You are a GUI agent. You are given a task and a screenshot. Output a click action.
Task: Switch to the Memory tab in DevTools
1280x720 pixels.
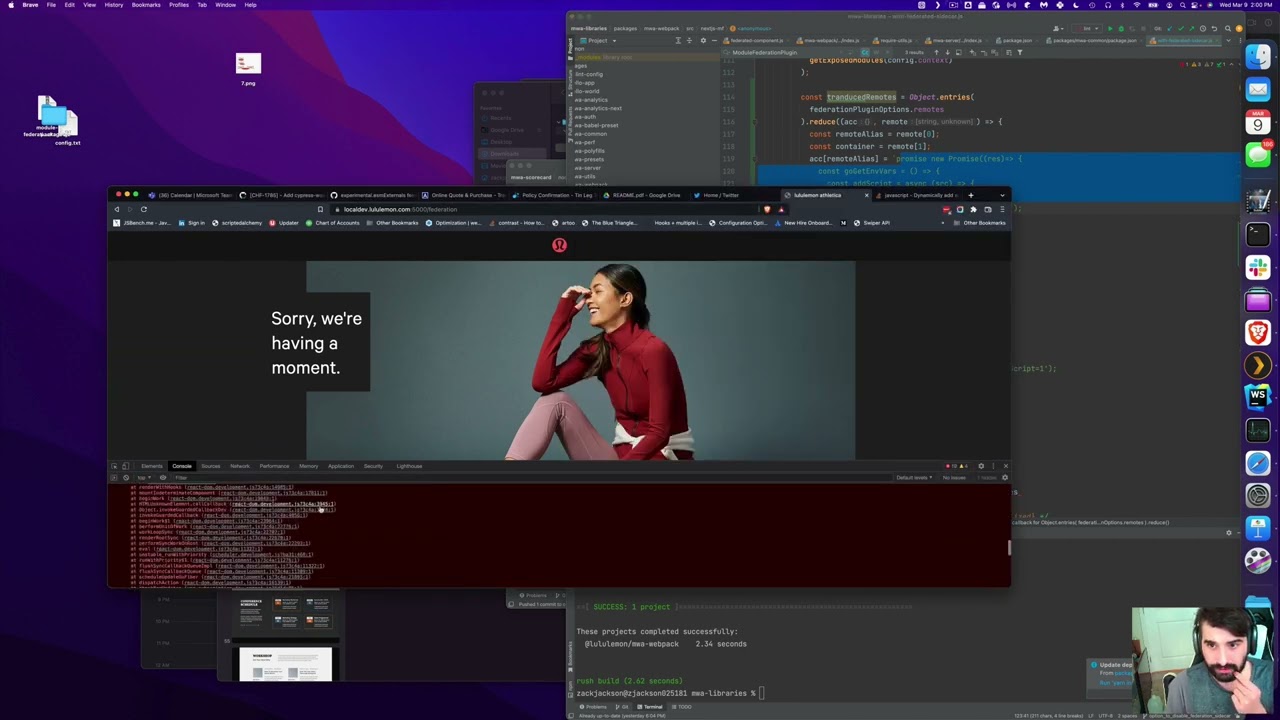tap(309, 466)
